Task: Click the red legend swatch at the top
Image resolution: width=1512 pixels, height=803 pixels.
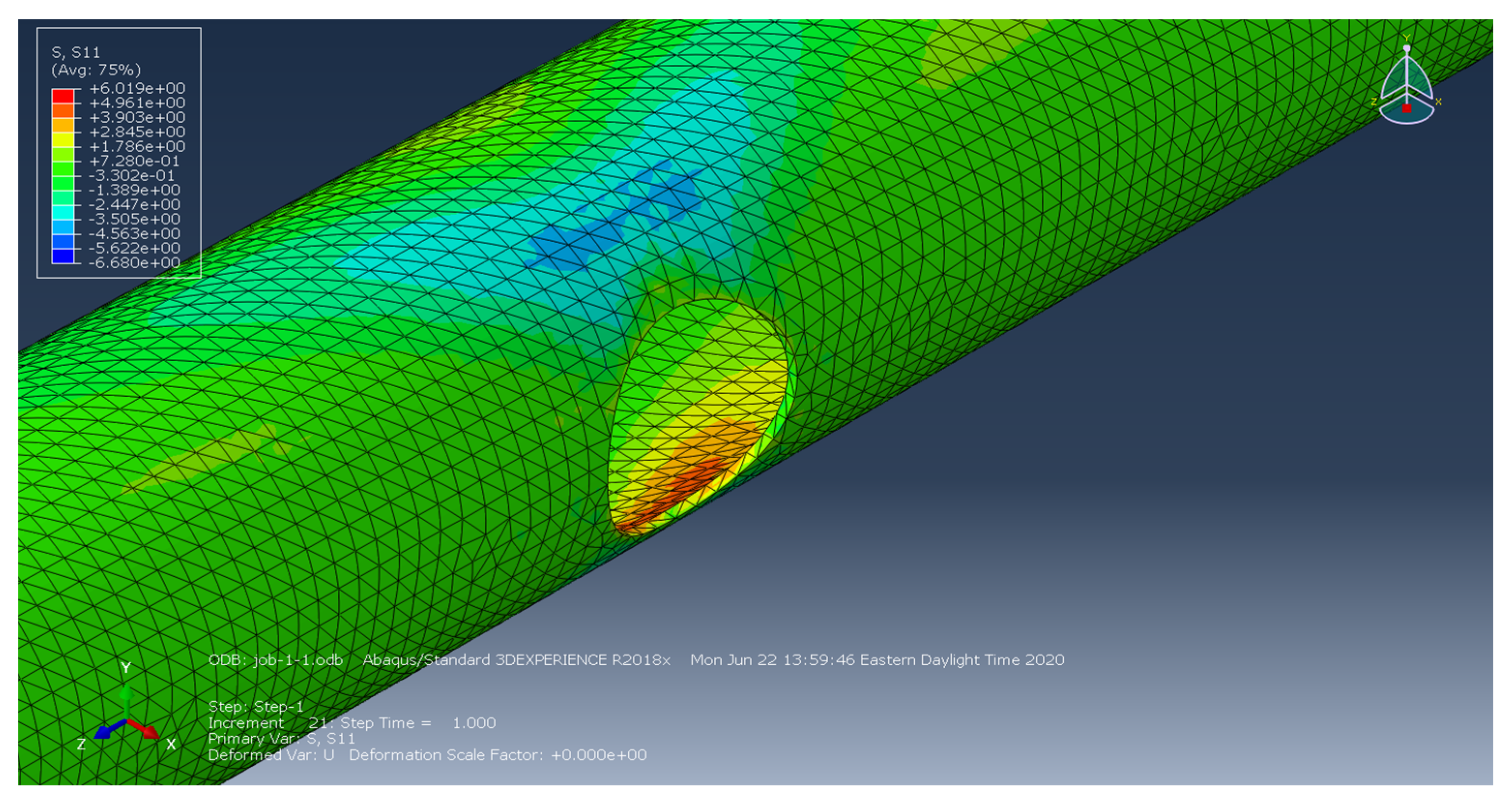Action: 63,96
